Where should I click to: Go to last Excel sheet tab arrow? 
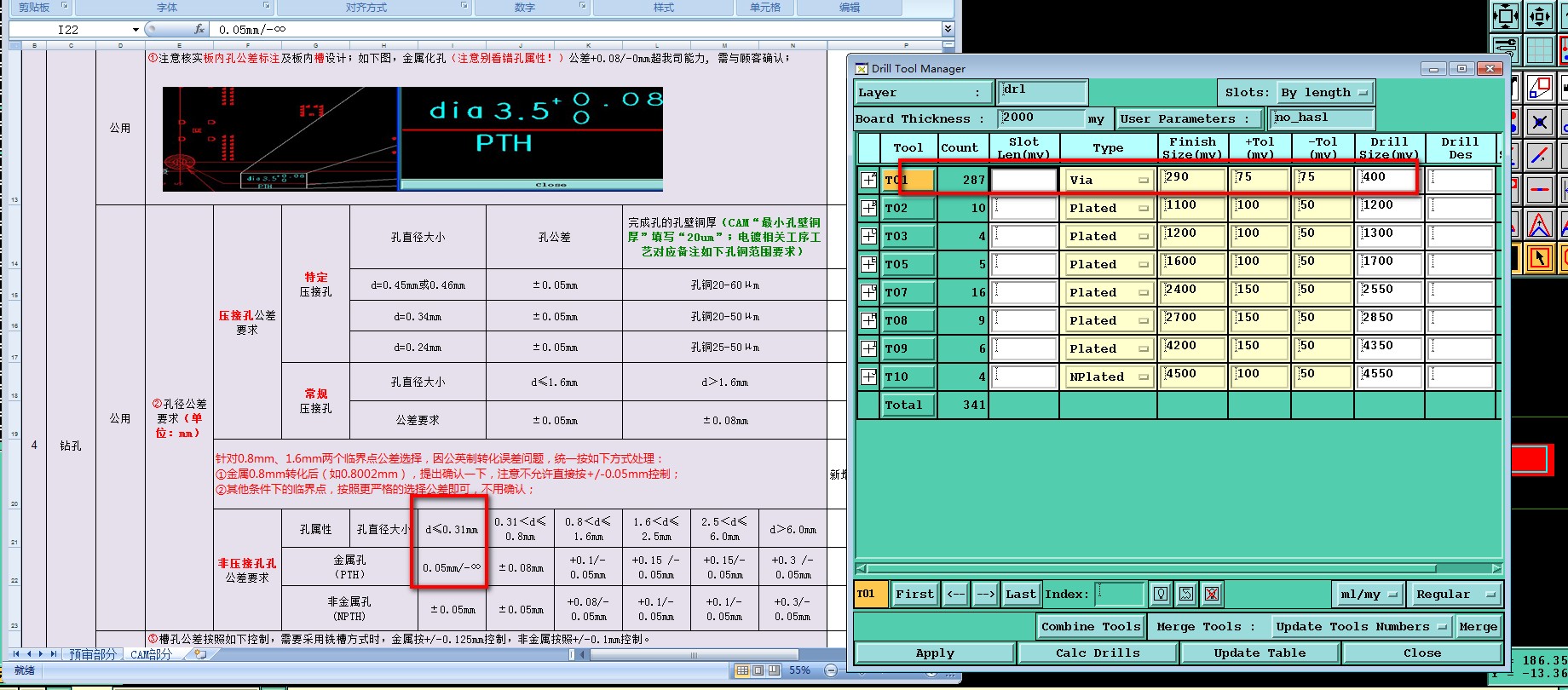[54, 654]
